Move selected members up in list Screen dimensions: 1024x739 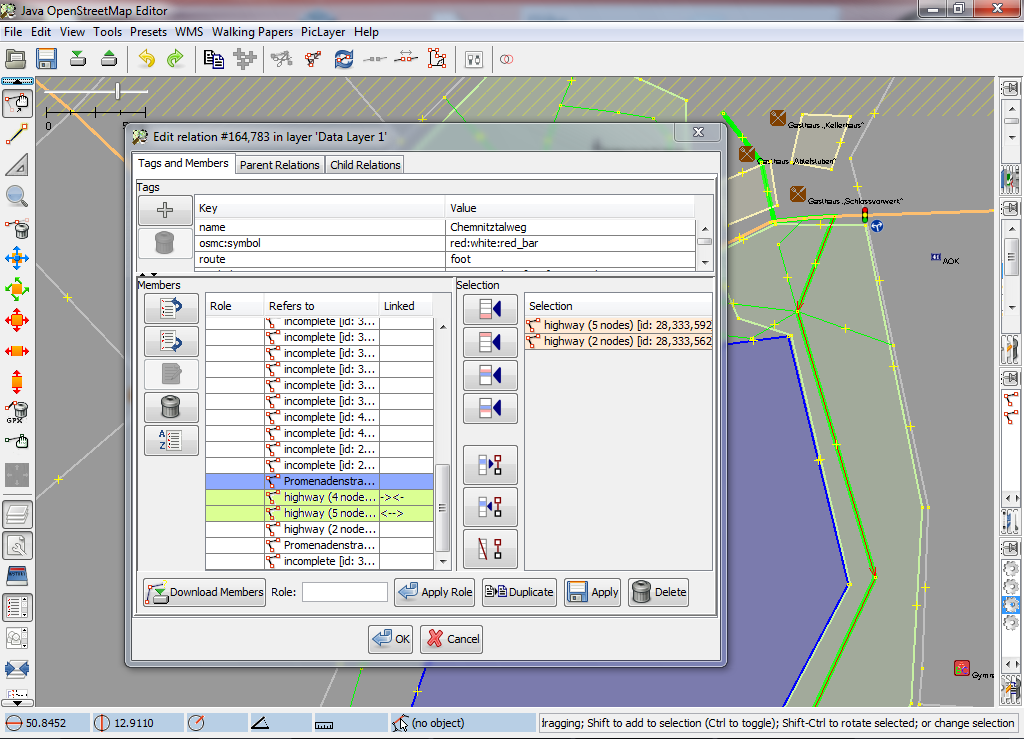click(x=171, y=308)
